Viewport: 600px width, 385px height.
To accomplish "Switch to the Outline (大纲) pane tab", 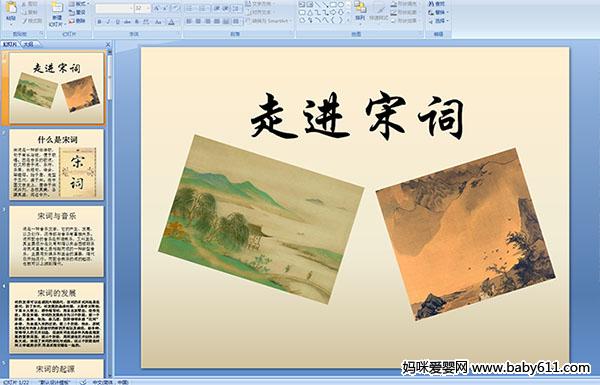I will pos(28,44).
